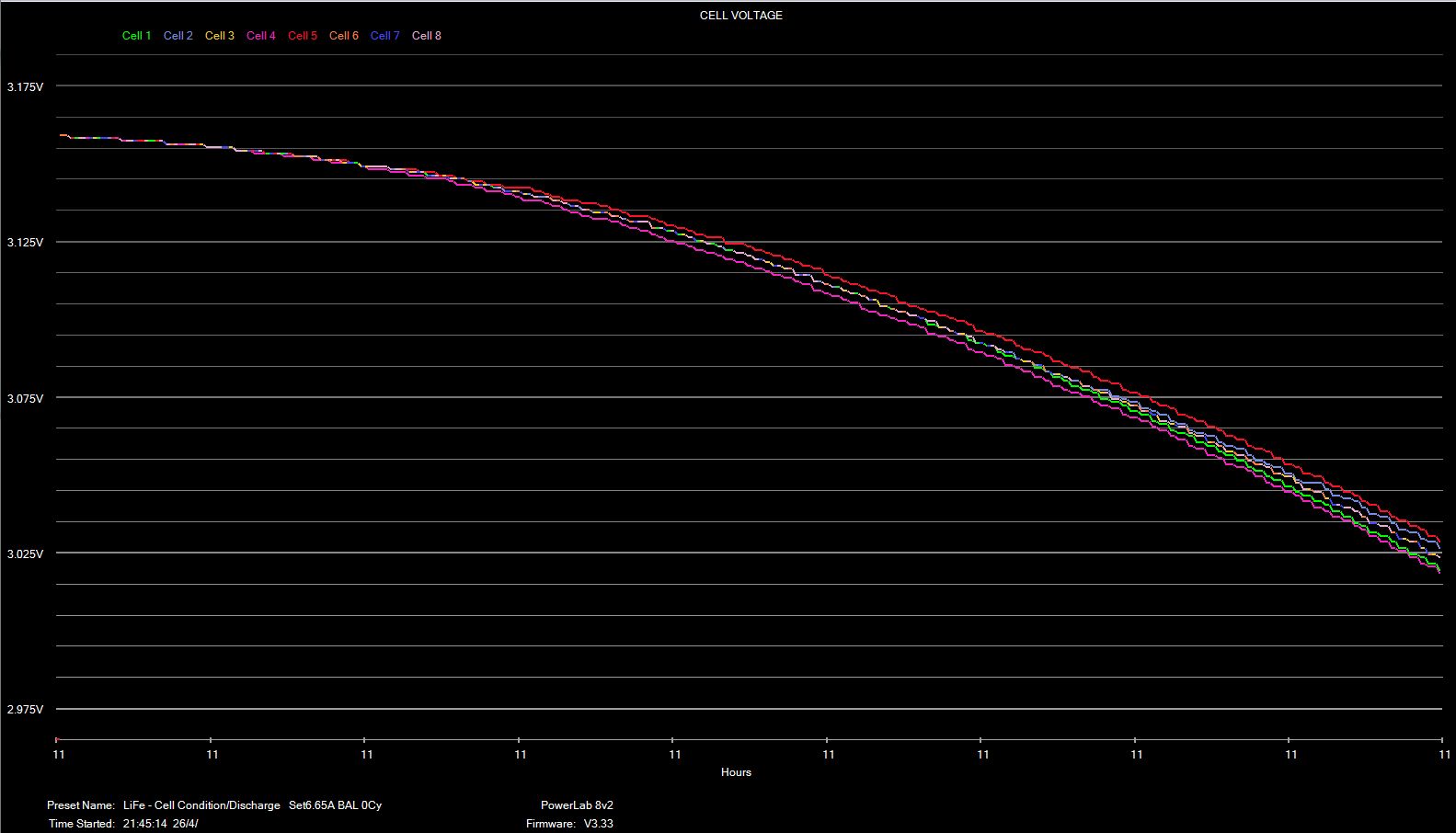Click the Time Started value 21:45:14
Screen dimensions: 1456x833
click(x=144, y=824)
